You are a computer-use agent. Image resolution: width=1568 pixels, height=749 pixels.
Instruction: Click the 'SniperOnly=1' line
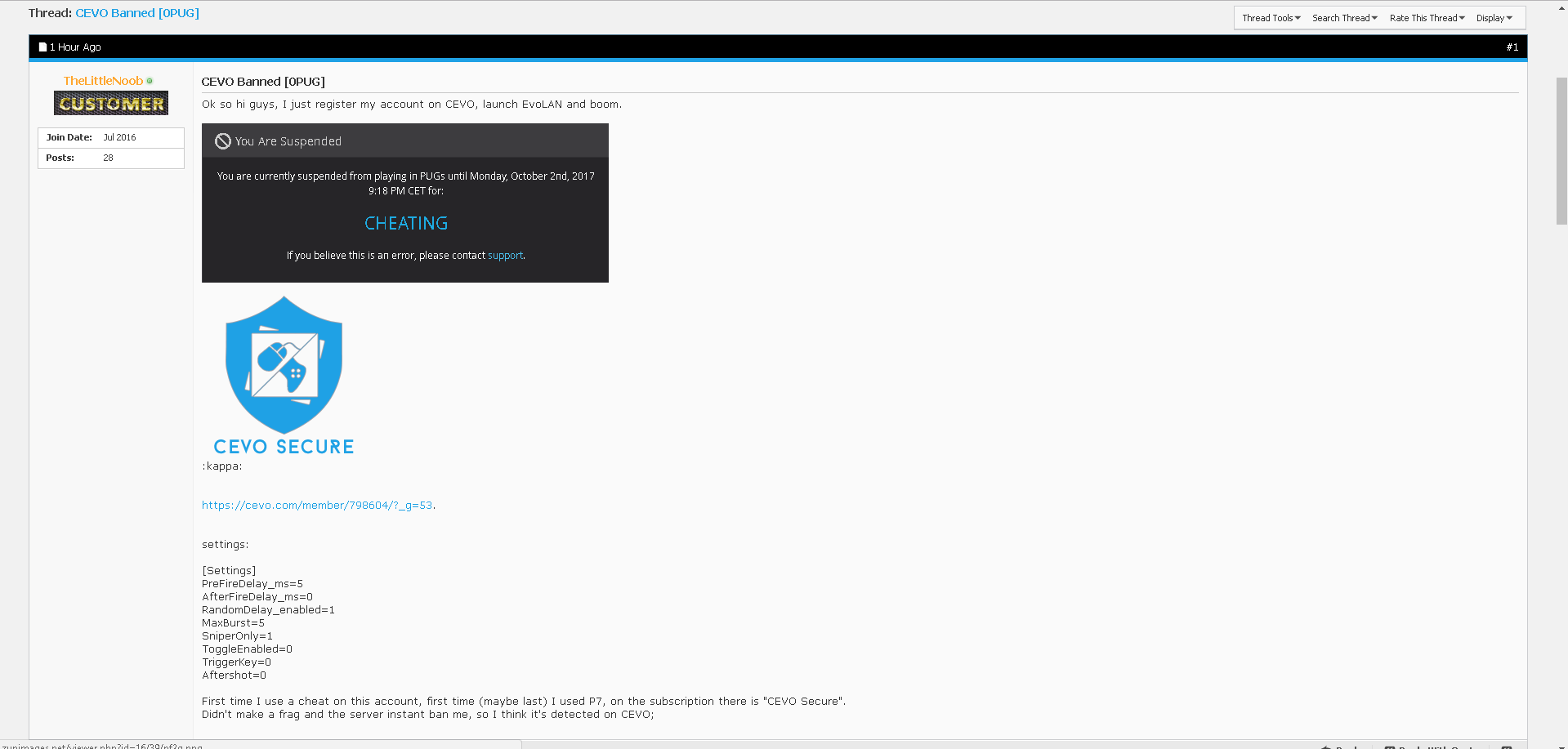[x=237, y=636]
